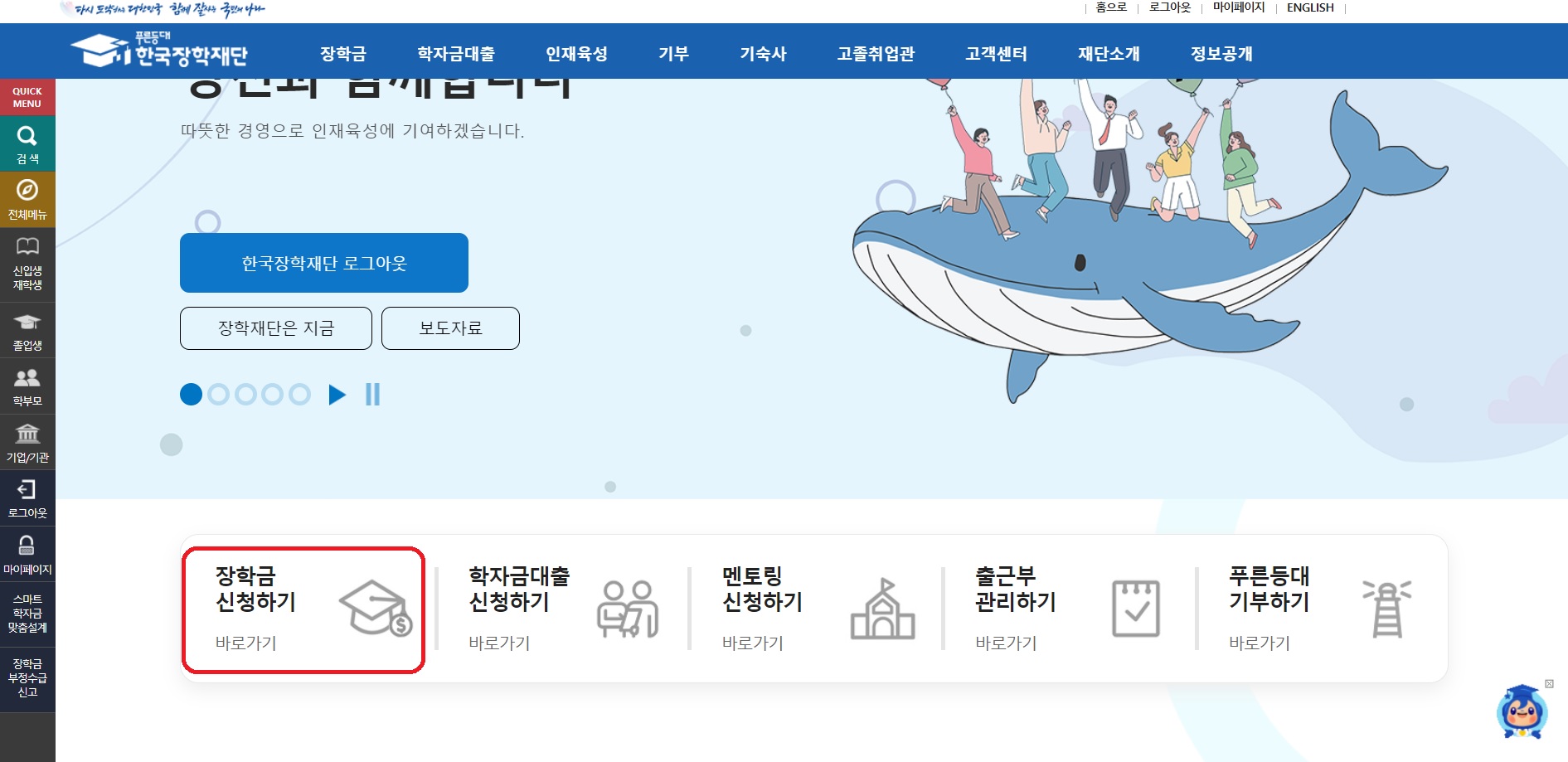Switch to ENGLISH version of the site

coord(1310,7)
